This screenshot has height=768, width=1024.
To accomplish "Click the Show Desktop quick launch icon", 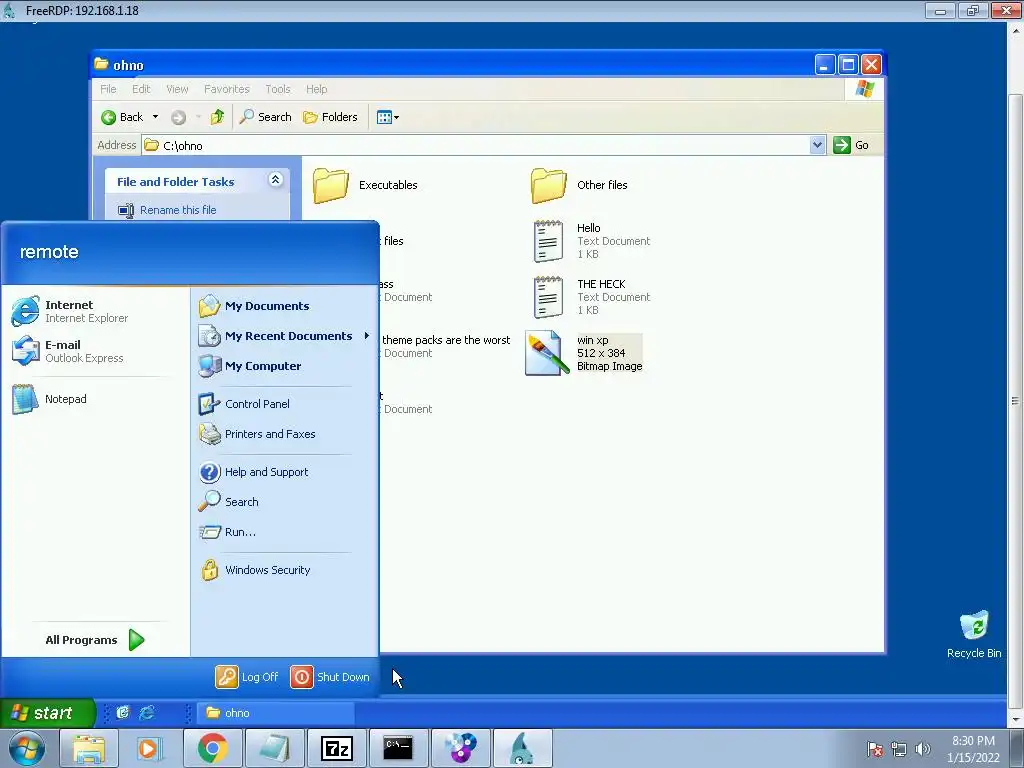I will pos(123,712).
